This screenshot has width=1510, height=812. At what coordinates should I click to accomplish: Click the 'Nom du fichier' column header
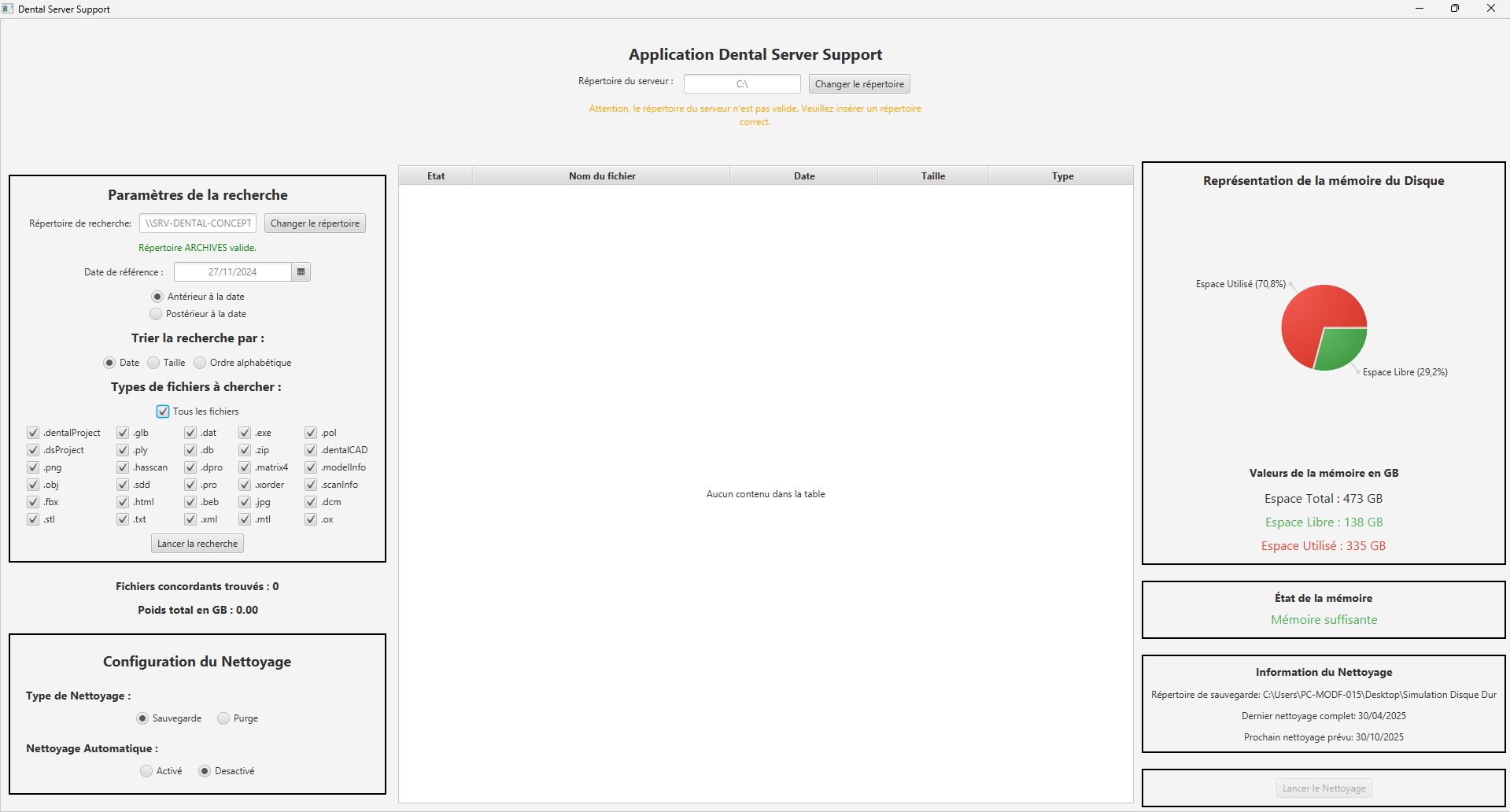pos(601,175)
